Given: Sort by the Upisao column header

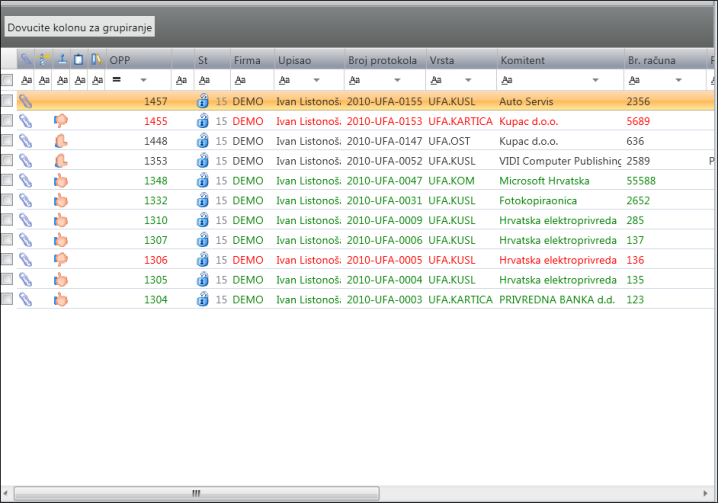Looking at the screenshot, I should [x=309, y=60].
